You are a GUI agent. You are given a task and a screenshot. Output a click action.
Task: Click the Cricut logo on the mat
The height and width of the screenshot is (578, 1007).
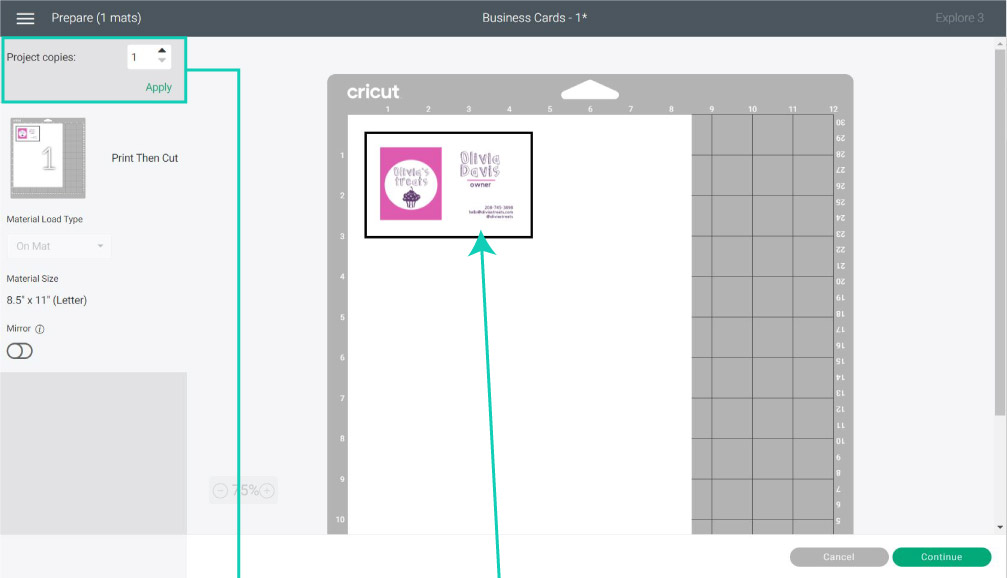coord(373,91)
